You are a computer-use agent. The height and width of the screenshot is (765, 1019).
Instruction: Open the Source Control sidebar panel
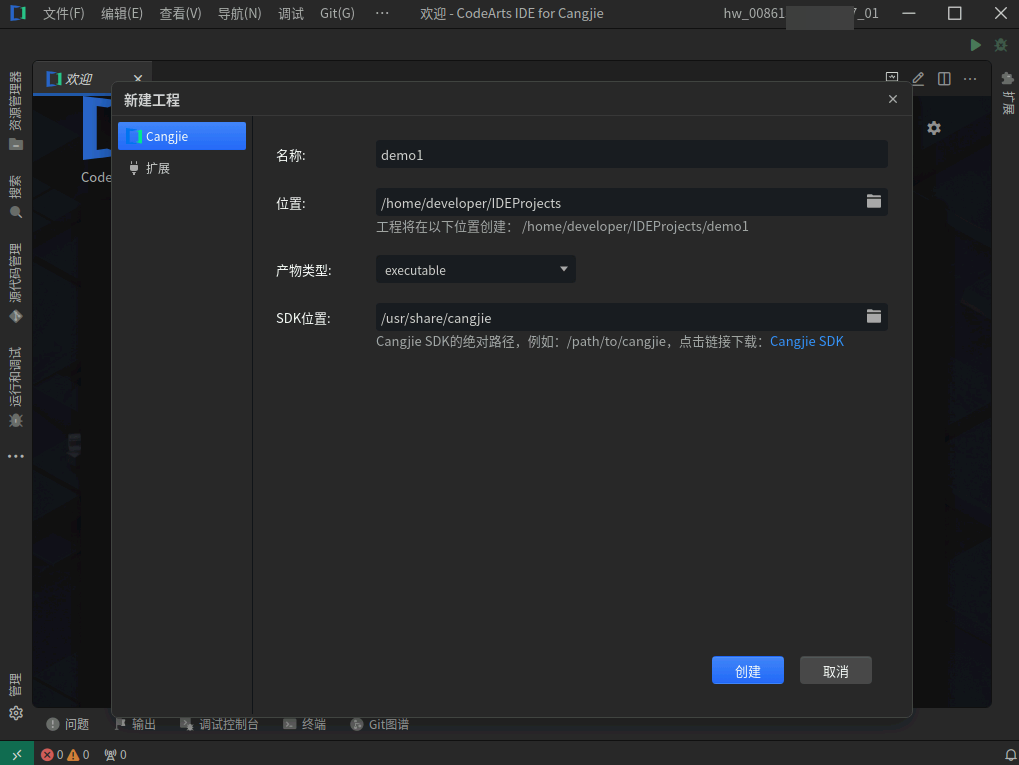(x=16, y=283)
